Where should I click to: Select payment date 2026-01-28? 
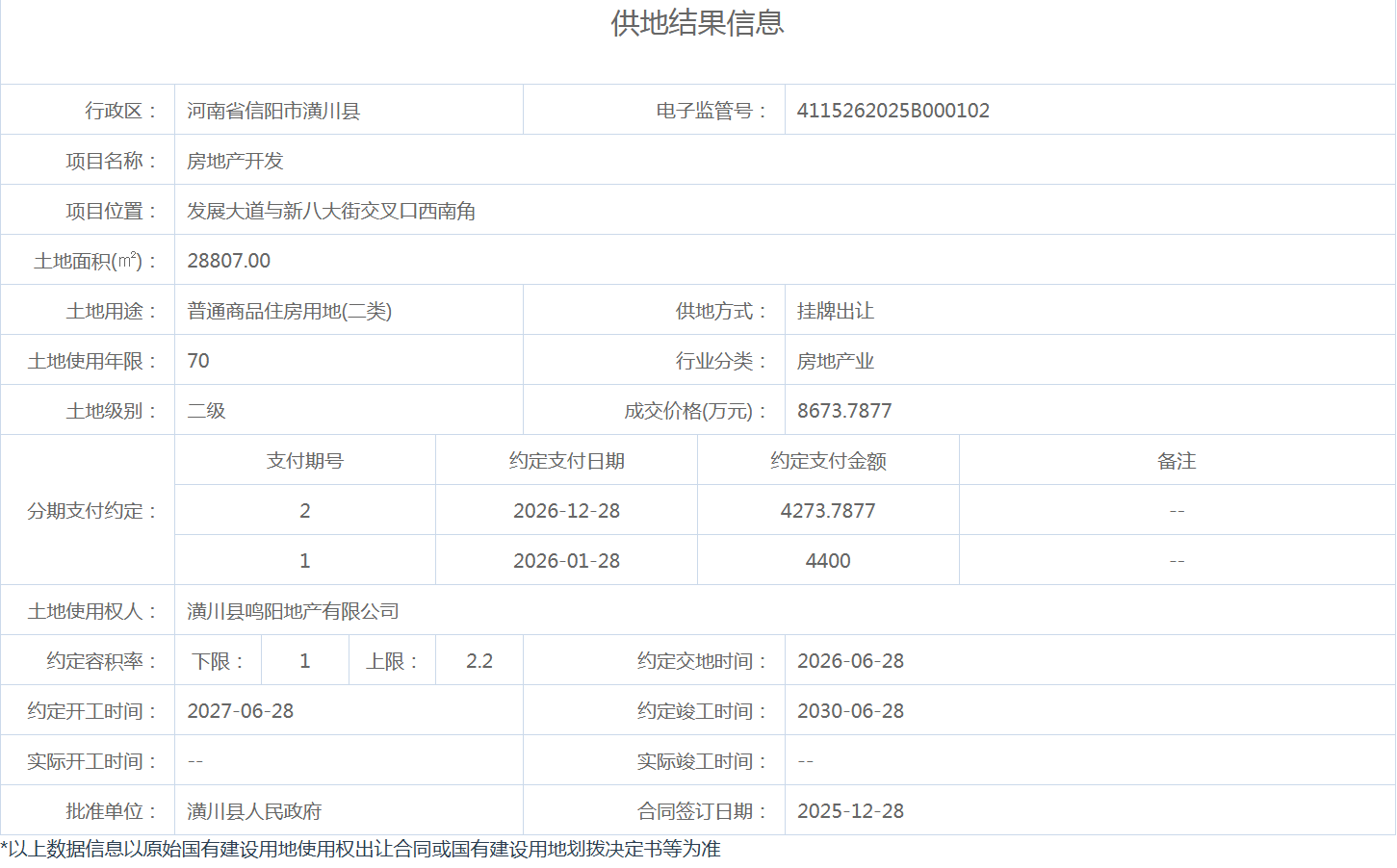pos(567,561)
